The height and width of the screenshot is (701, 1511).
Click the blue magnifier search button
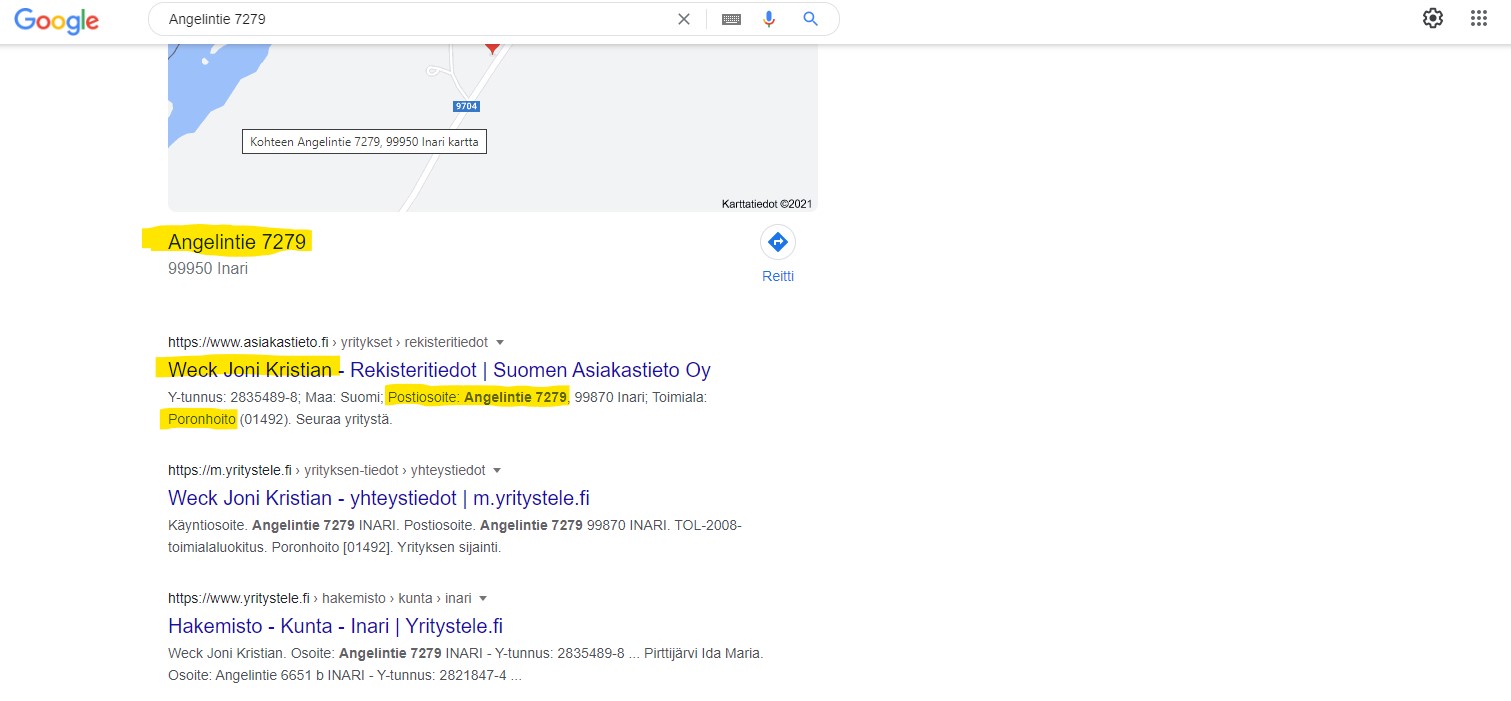pos(811,19)
